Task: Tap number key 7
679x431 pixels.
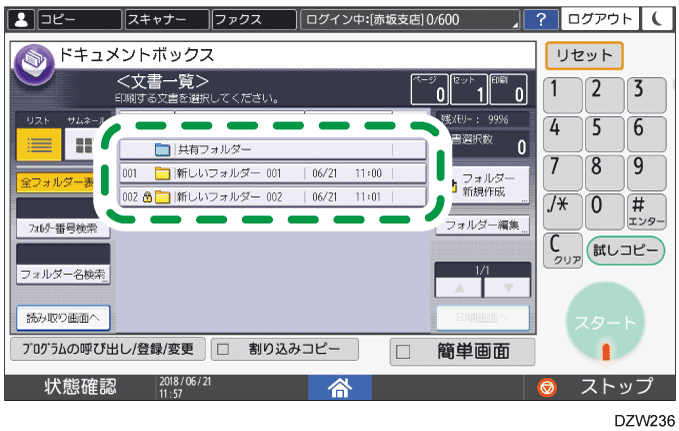Action: (563, 173)
